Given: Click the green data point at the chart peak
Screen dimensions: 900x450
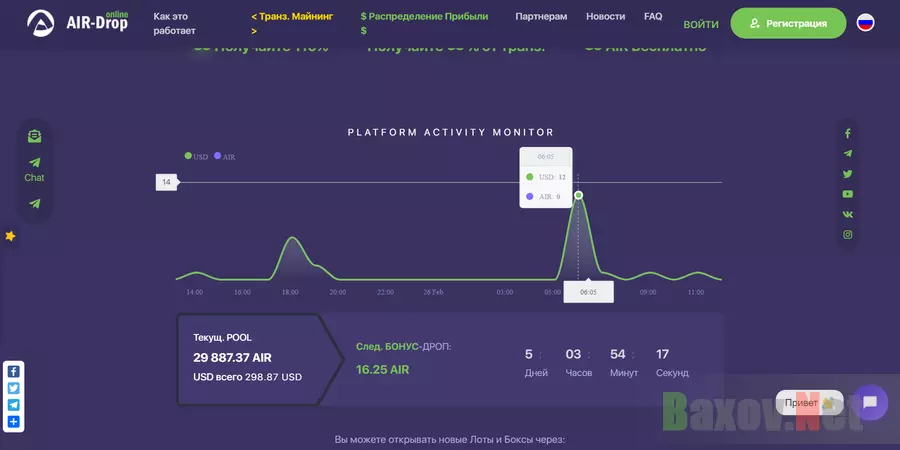Looking at the screenshot, I should 579,195.
